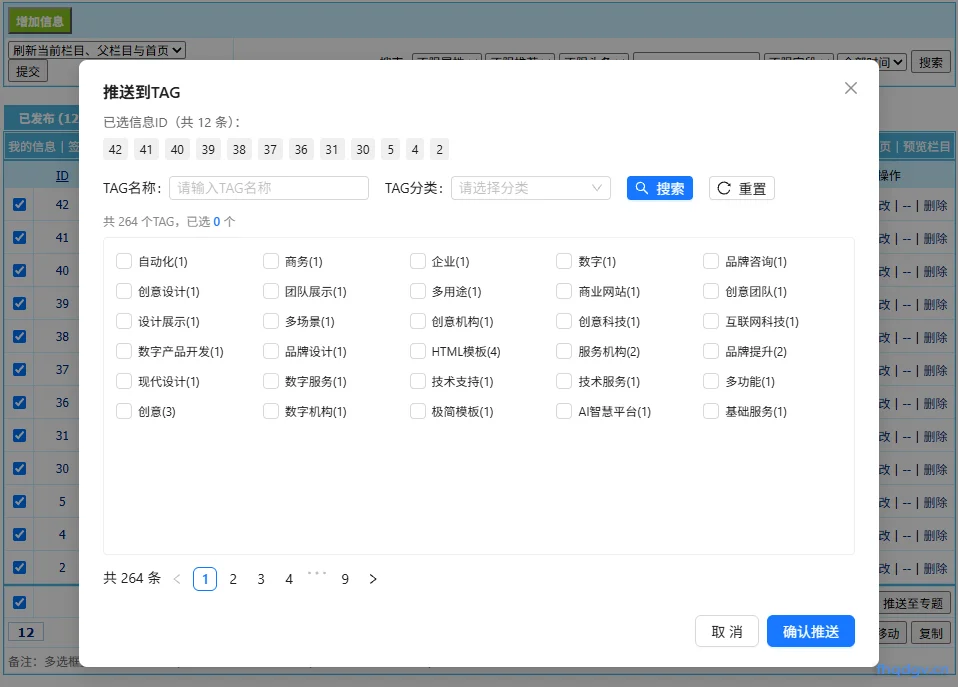Select current page 1 in pagination
The height and width of the screenshot is (687, 958).
pos(205,579)
